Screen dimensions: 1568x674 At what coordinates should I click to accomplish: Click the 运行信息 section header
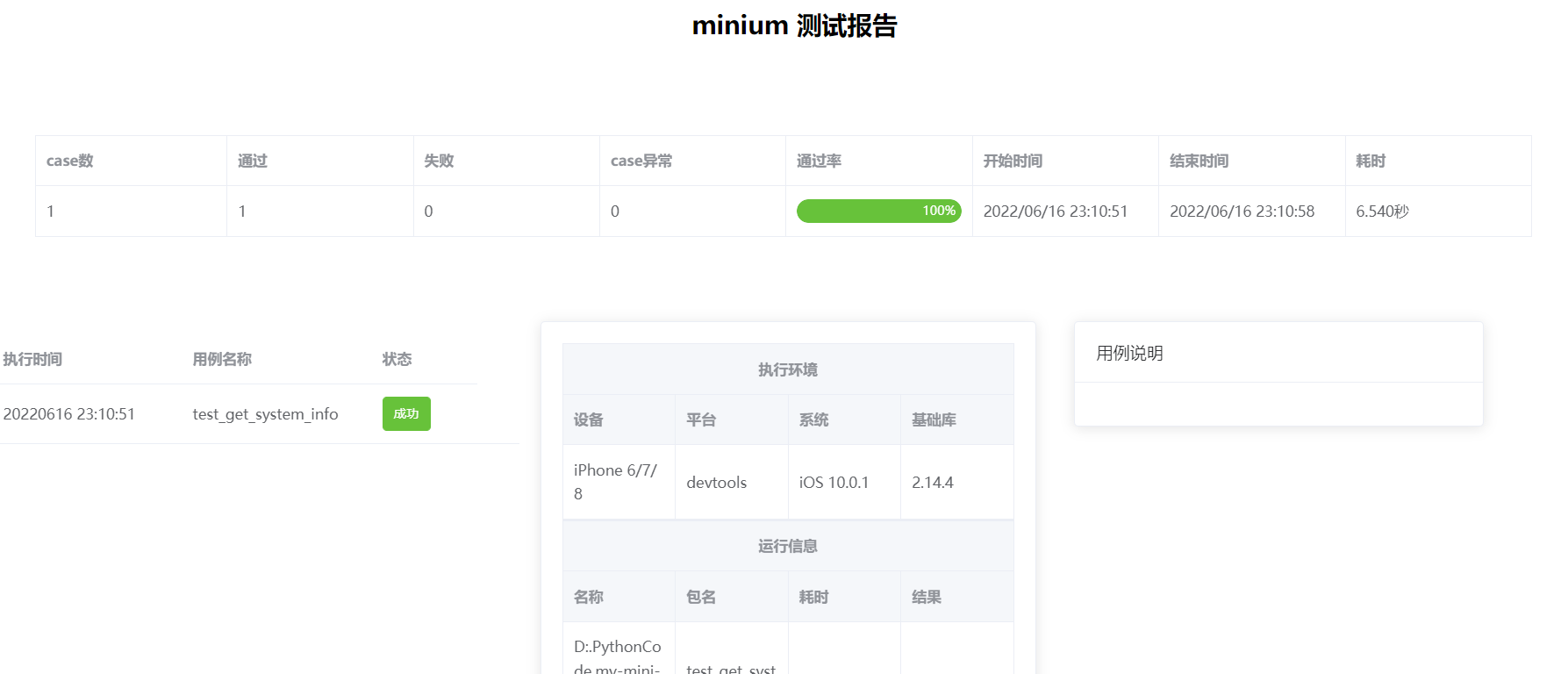788,546
